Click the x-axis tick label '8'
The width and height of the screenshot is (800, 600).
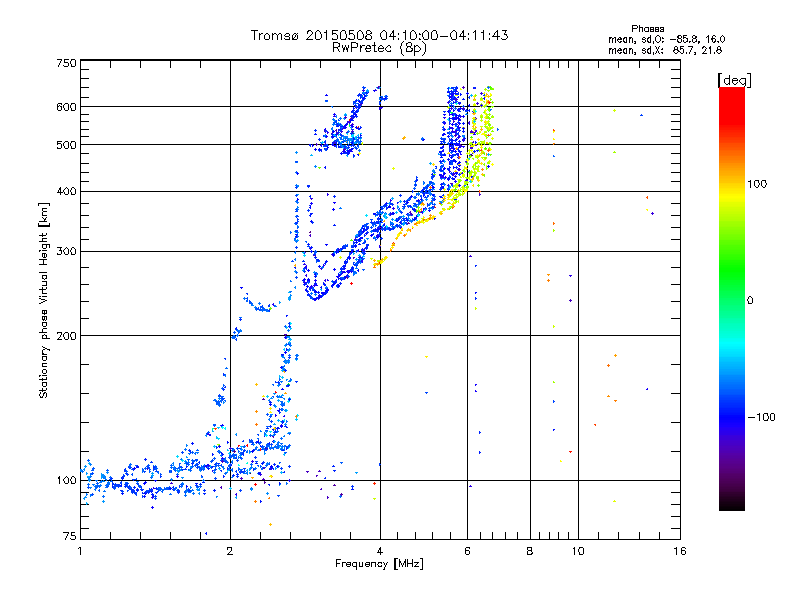(x=530, y=551)
